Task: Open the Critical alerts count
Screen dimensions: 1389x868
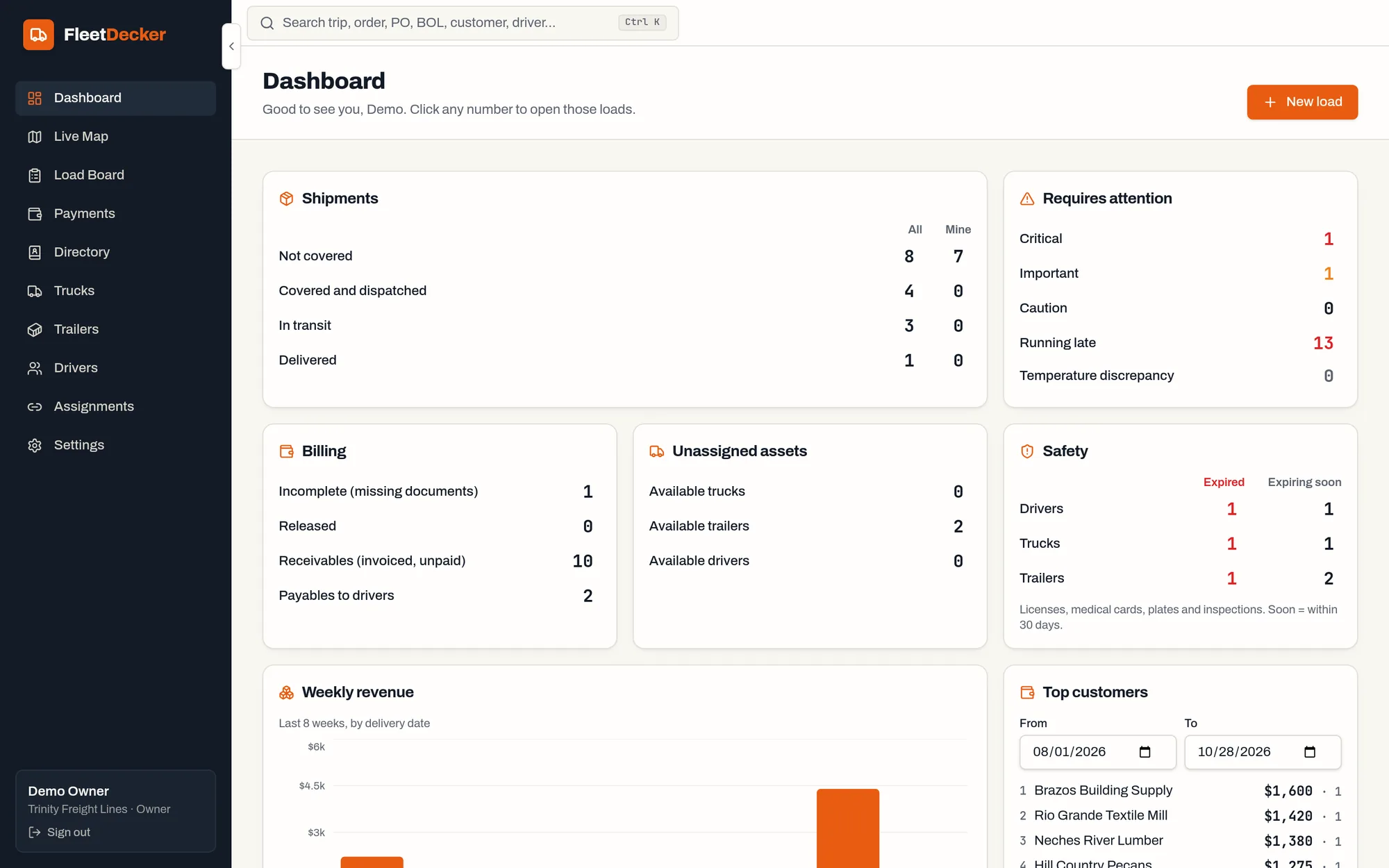Action: click(1329, 239)
